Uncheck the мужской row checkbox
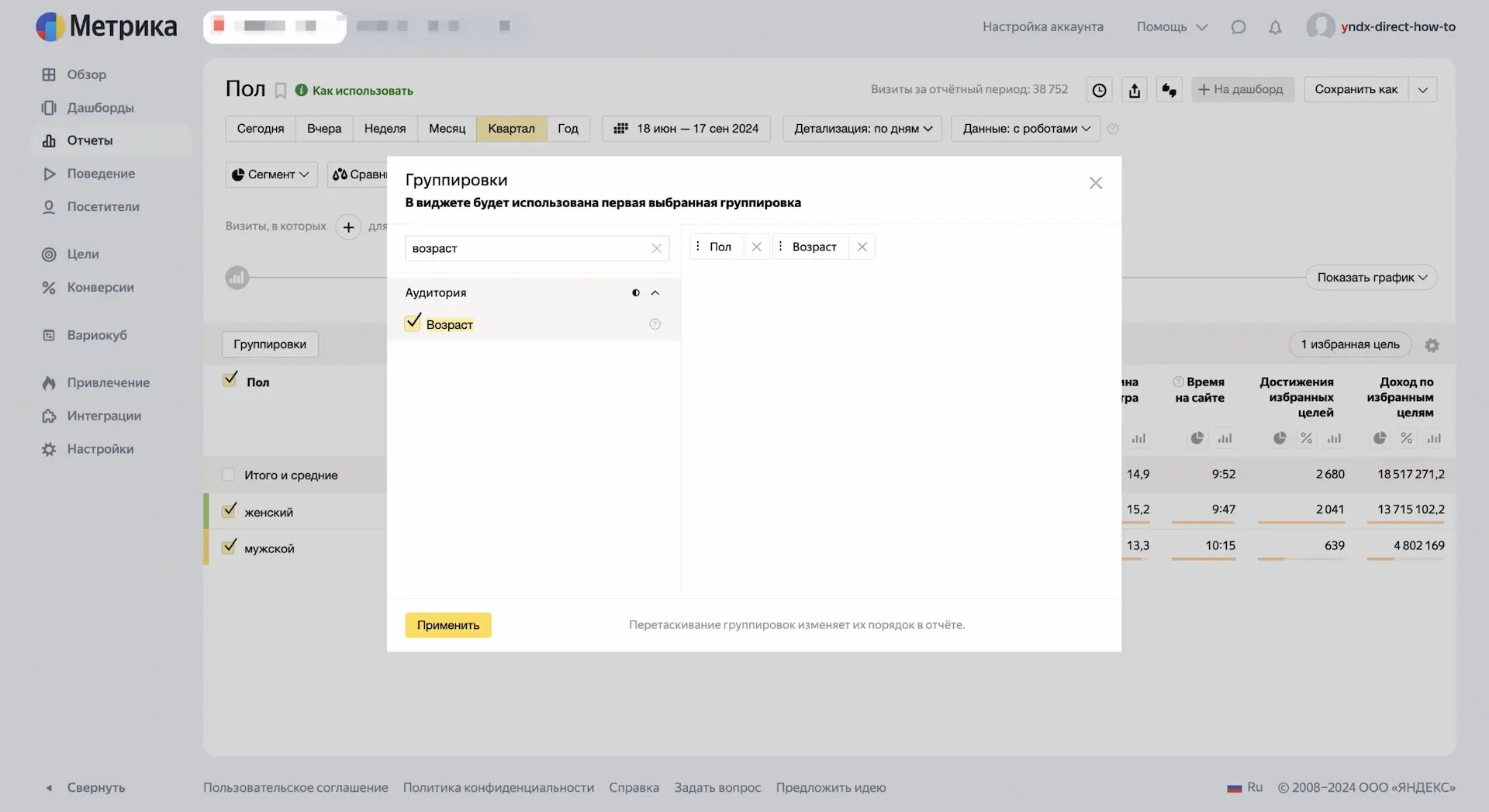1489x812 pixels. point(229,547)
